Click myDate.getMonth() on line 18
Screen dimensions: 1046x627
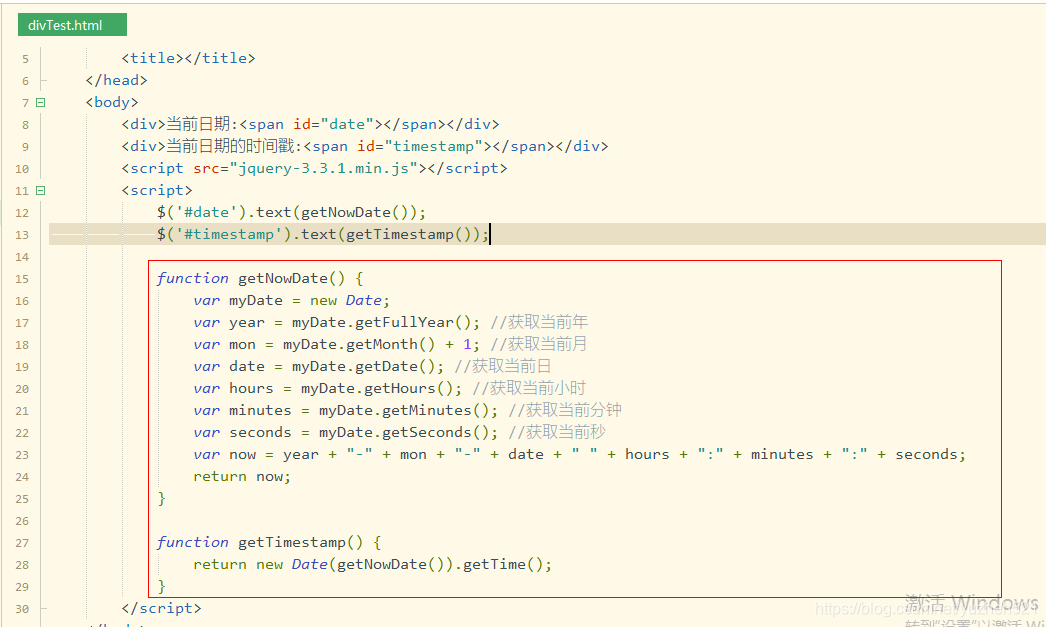pyautogui.click(x=359, y=344)
